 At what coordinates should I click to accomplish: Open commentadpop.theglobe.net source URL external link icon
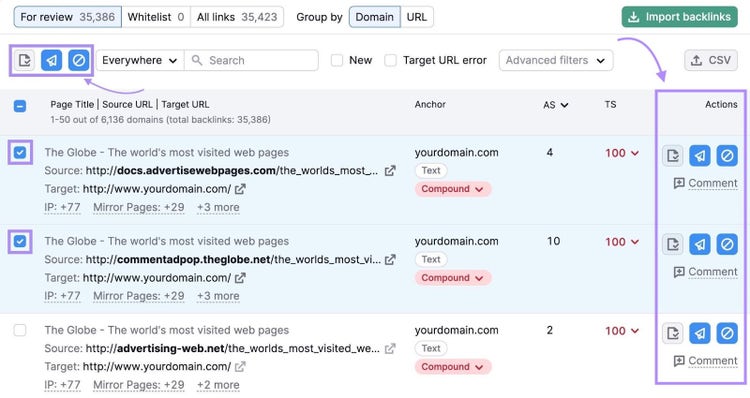(x=390, y=260)
